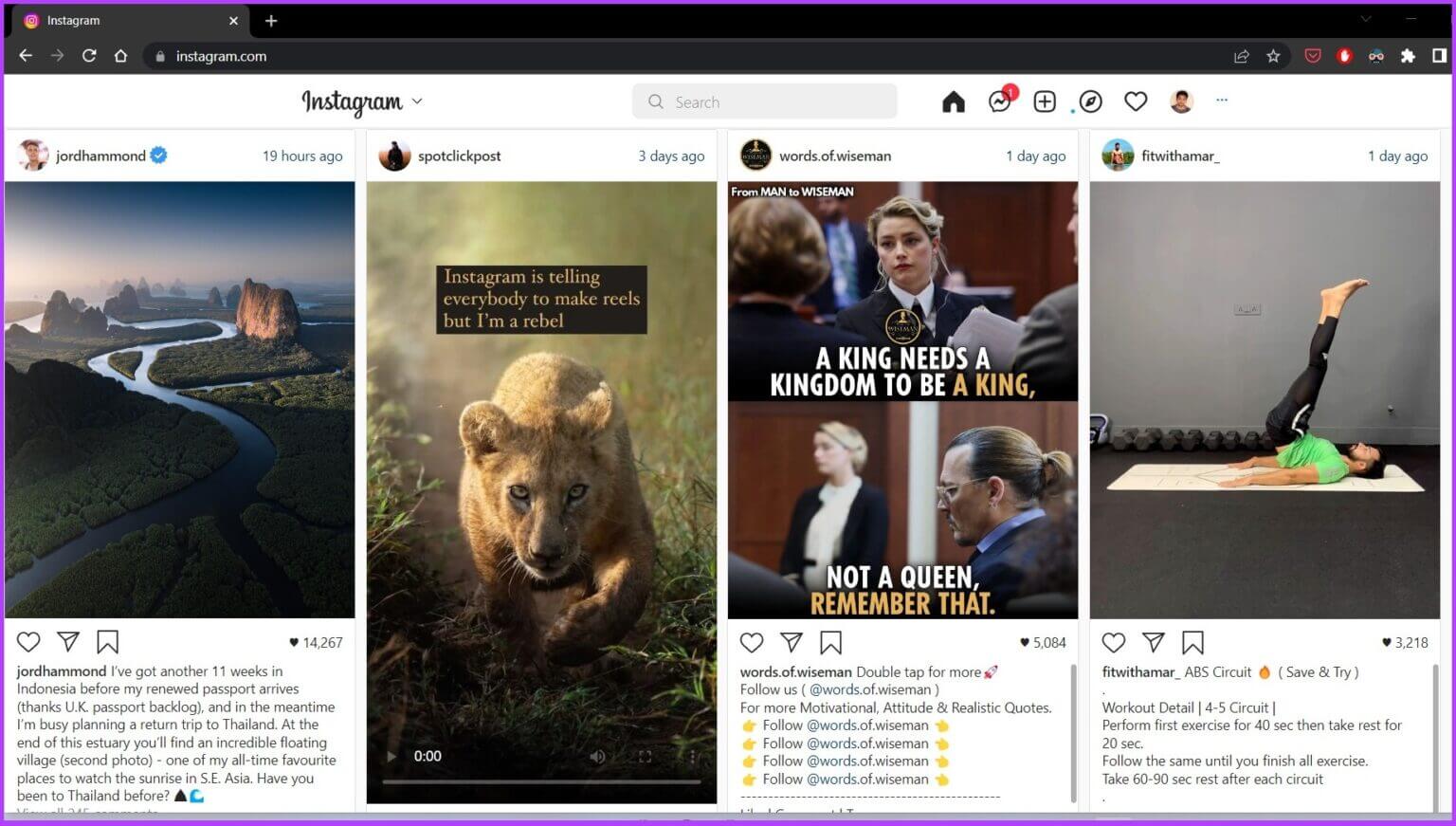Open spotclickpost profile name
1456x826 pixels.
[460, 156]
